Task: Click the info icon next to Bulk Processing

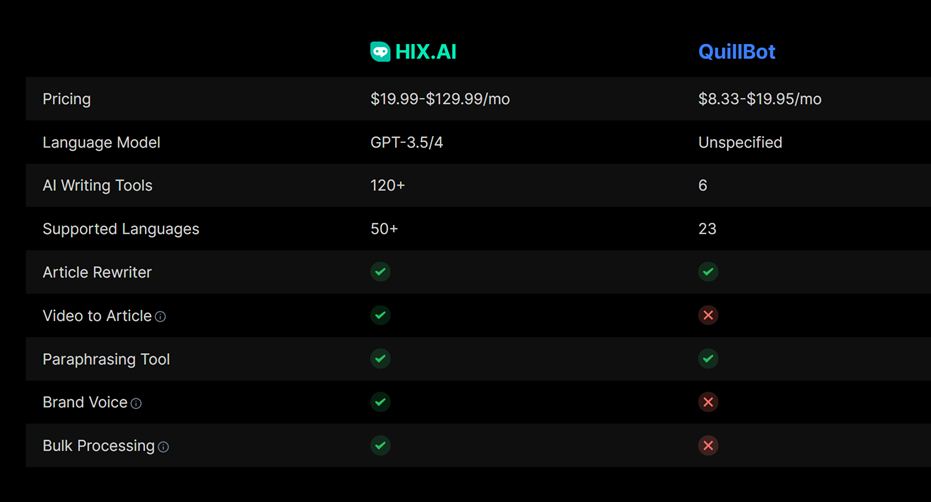Action: pos(163,447)
